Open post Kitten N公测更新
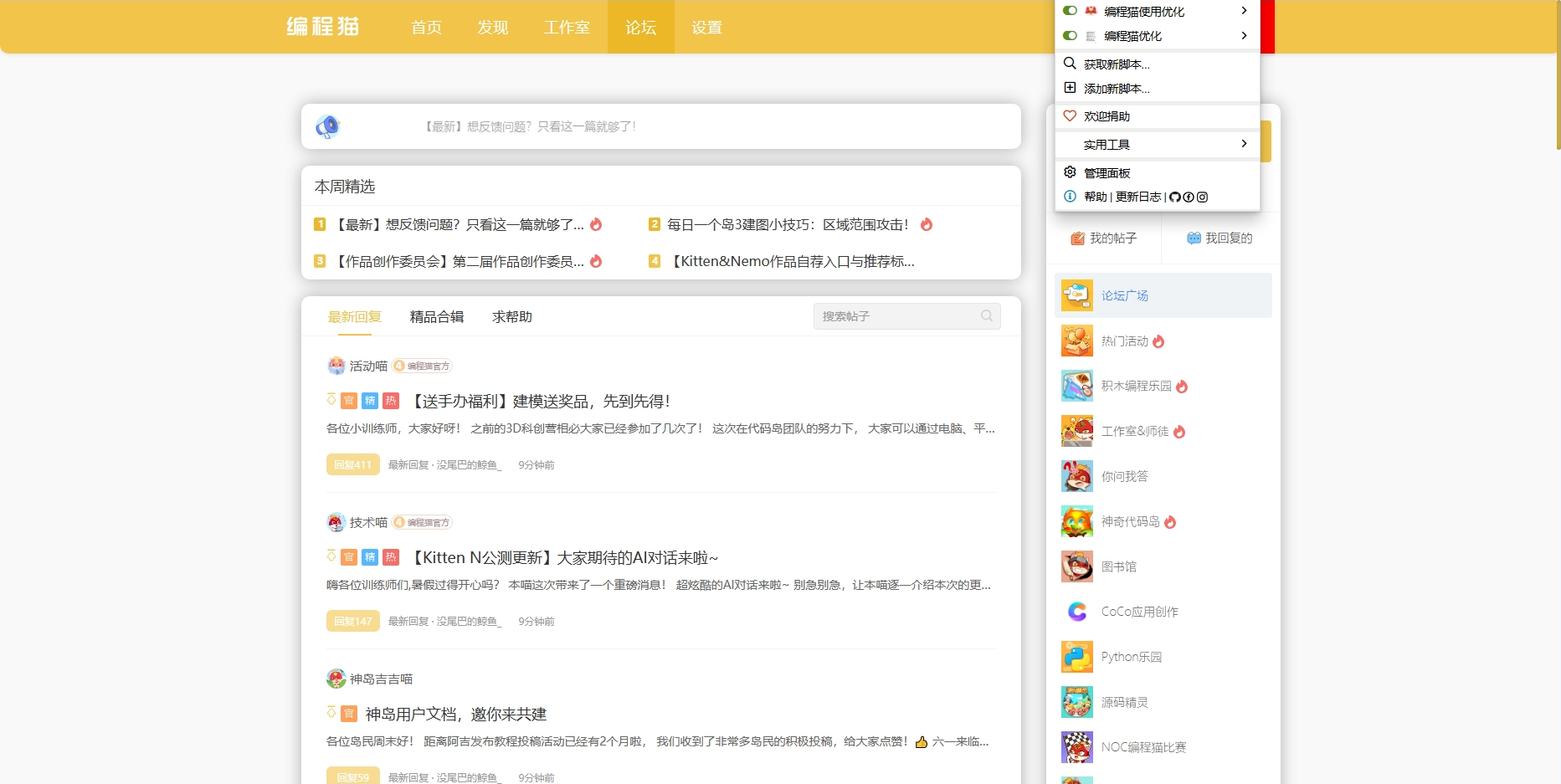Viewport: 1561px width, 784px height. tap(565, 557)
